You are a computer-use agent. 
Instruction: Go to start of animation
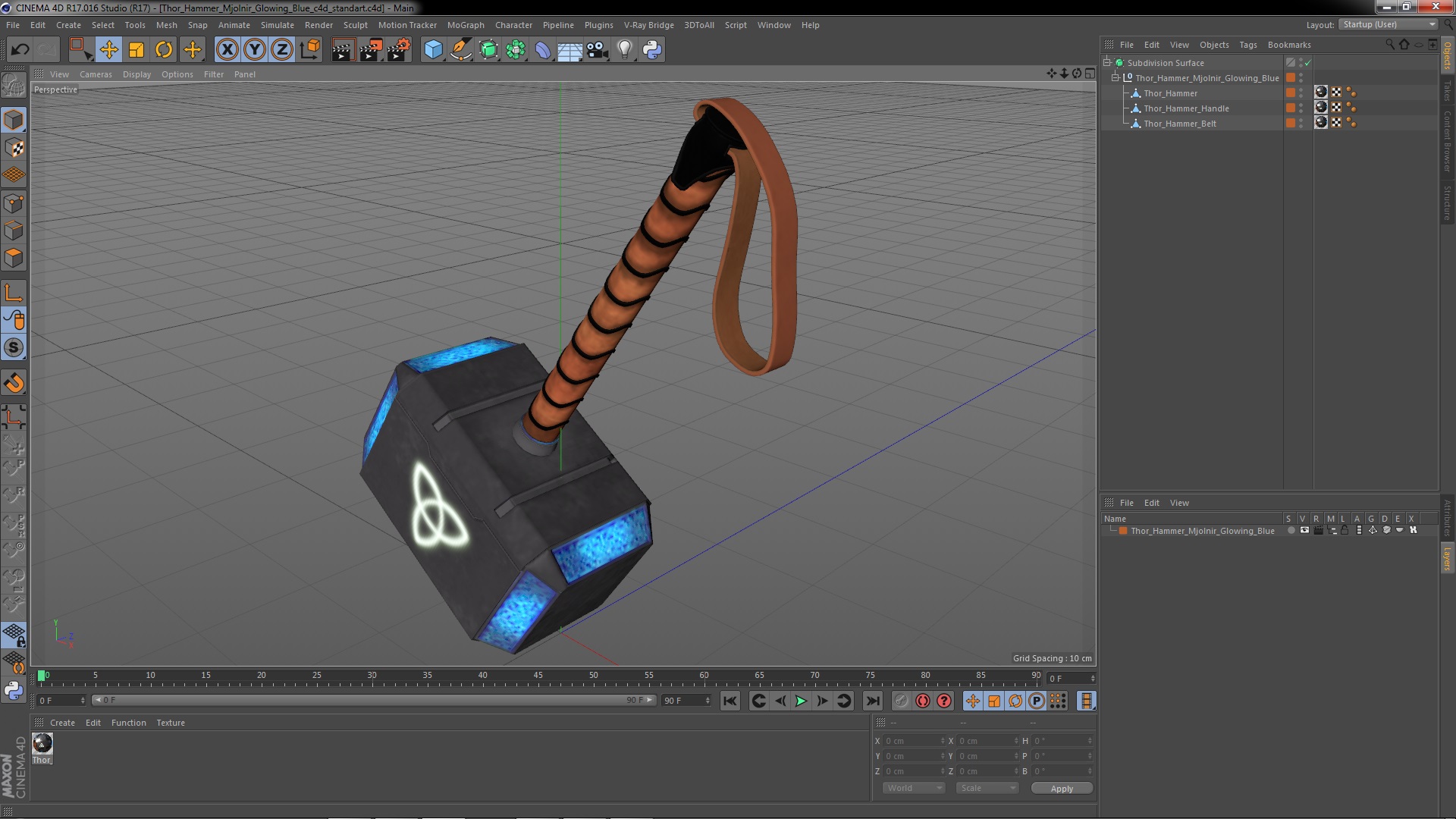730,701
